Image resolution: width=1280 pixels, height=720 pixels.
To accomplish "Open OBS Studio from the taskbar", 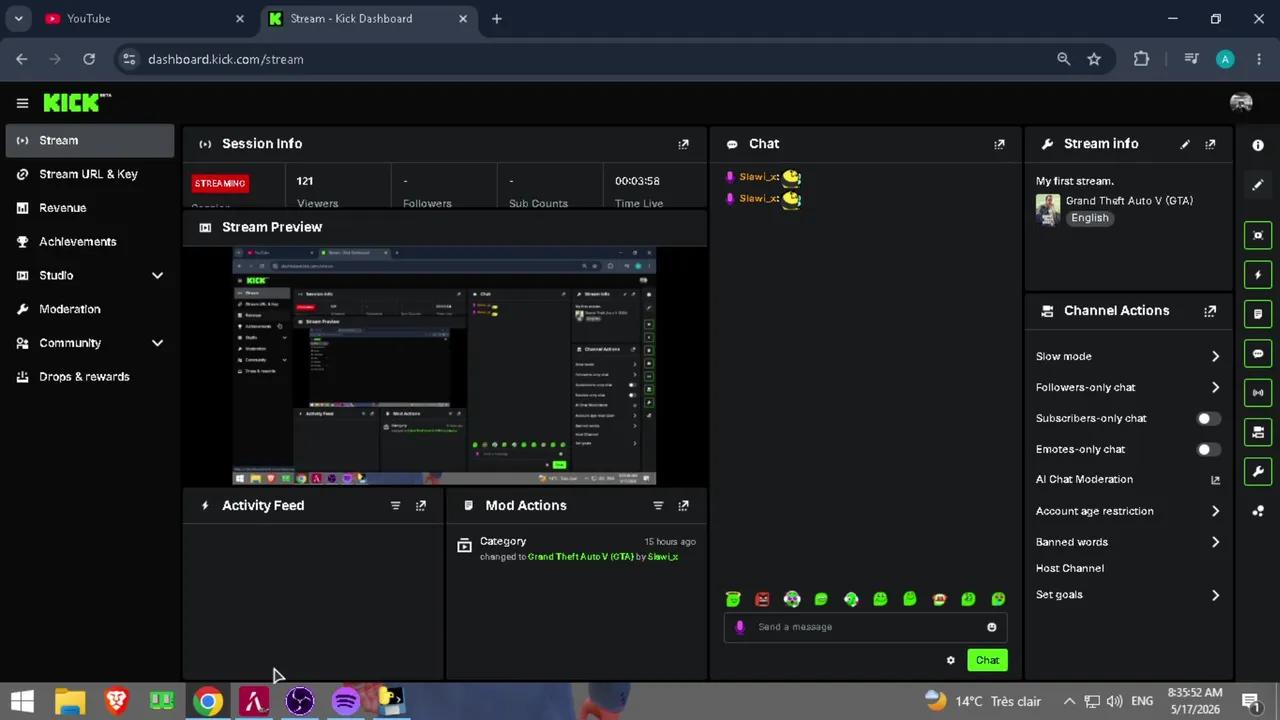I will (x=299, y=701).
